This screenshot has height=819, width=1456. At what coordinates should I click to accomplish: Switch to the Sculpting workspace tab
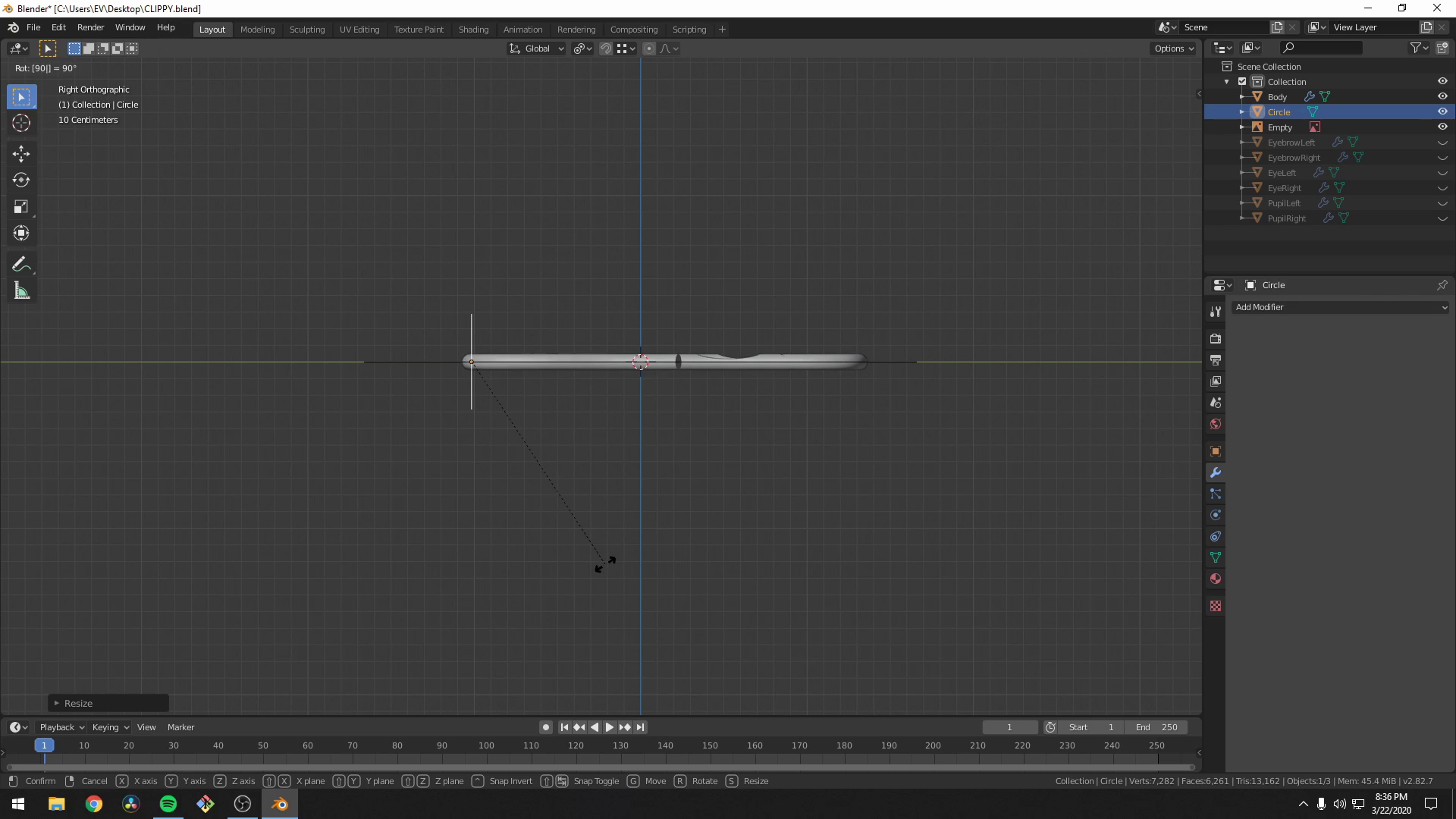[x=306, y=30]
